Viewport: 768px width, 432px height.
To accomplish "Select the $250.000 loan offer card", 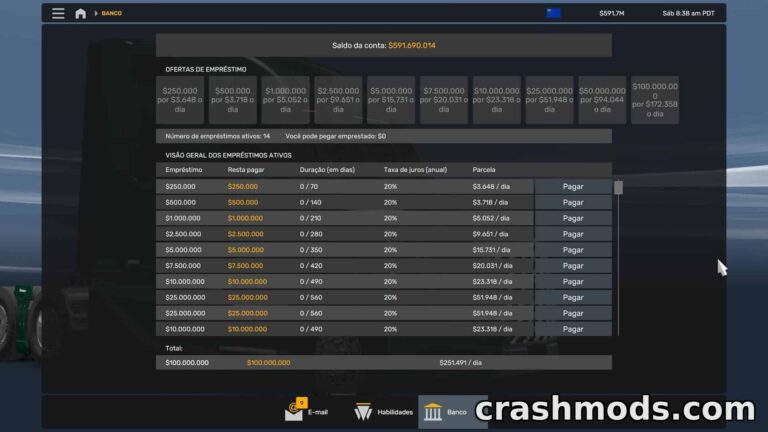I will (x=180, y=100).
